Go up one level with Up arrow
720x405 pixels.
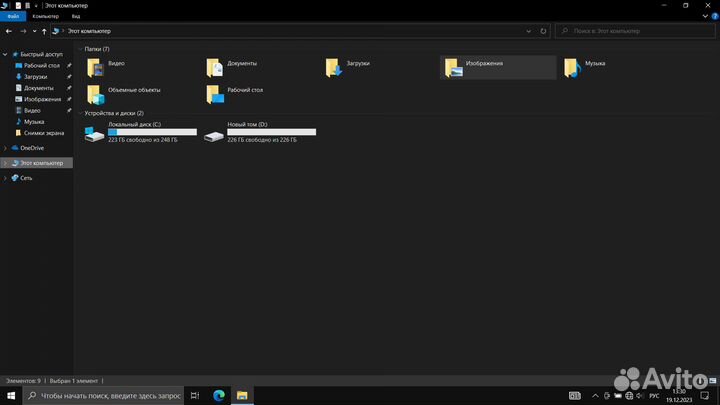pyautogui.click(x=44, y=31)
